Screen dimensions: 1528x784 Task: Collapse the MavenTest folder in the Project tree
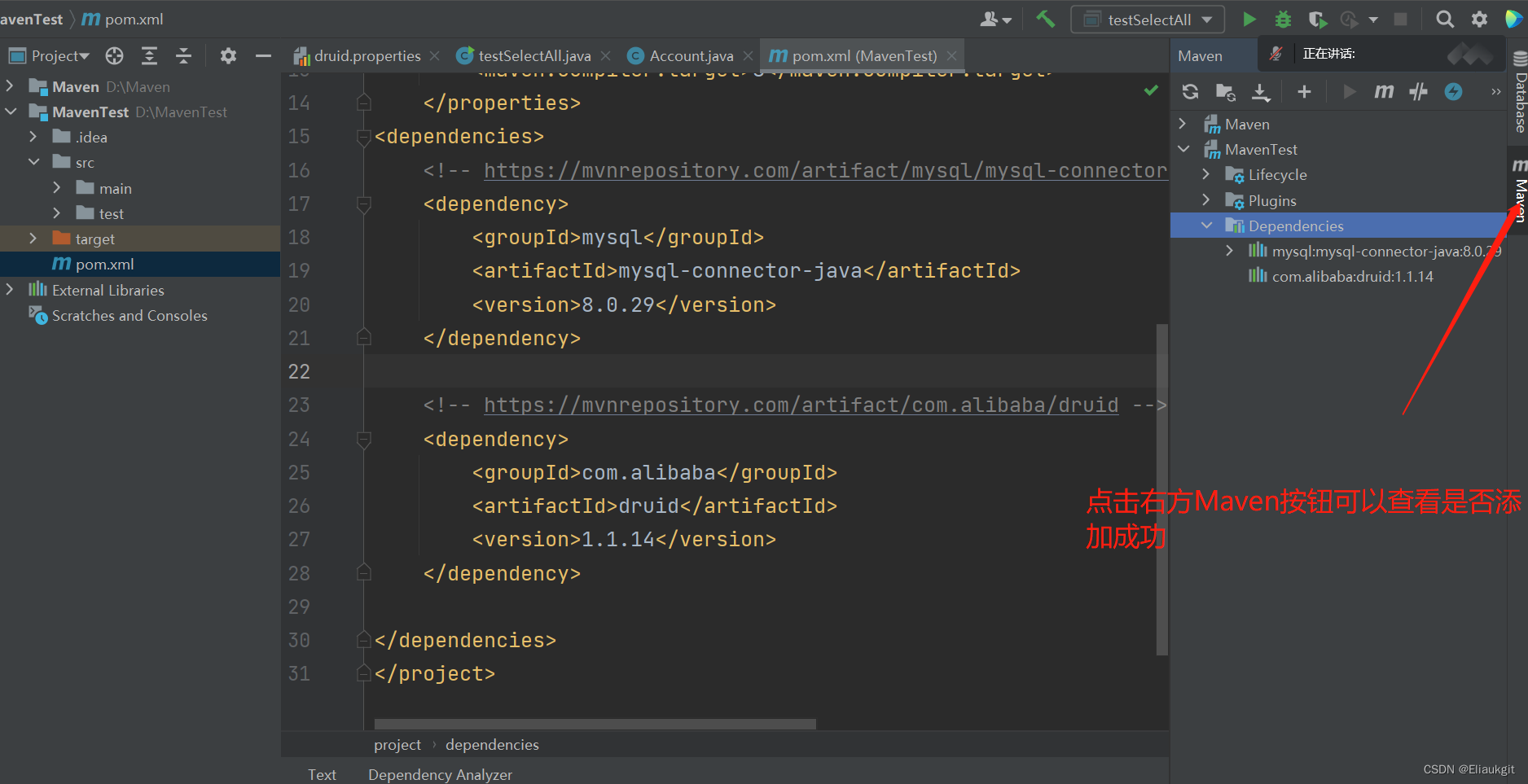10,111
